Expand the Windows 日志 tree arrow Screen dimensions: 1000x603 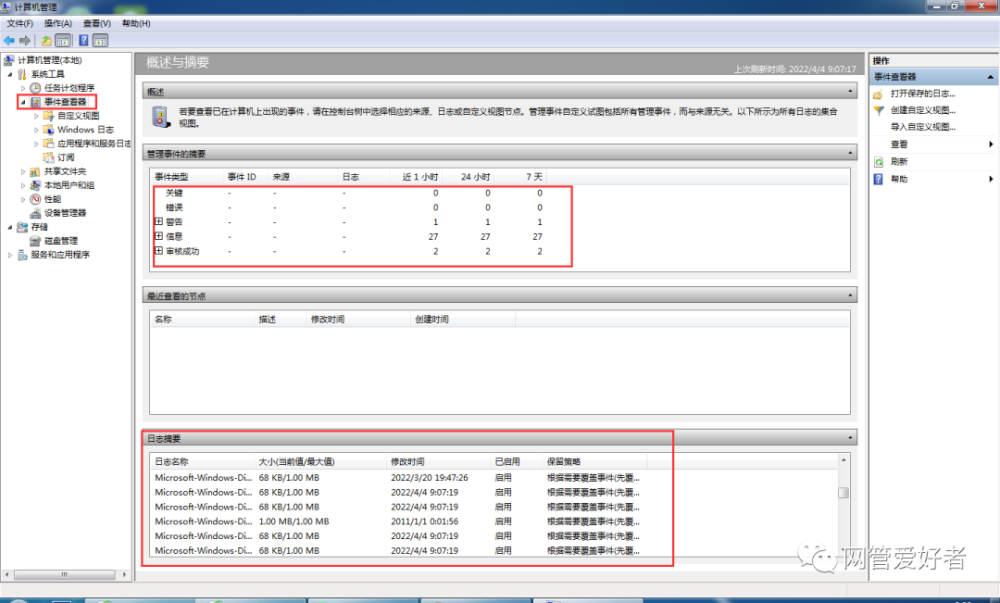[x=36, y=130]
